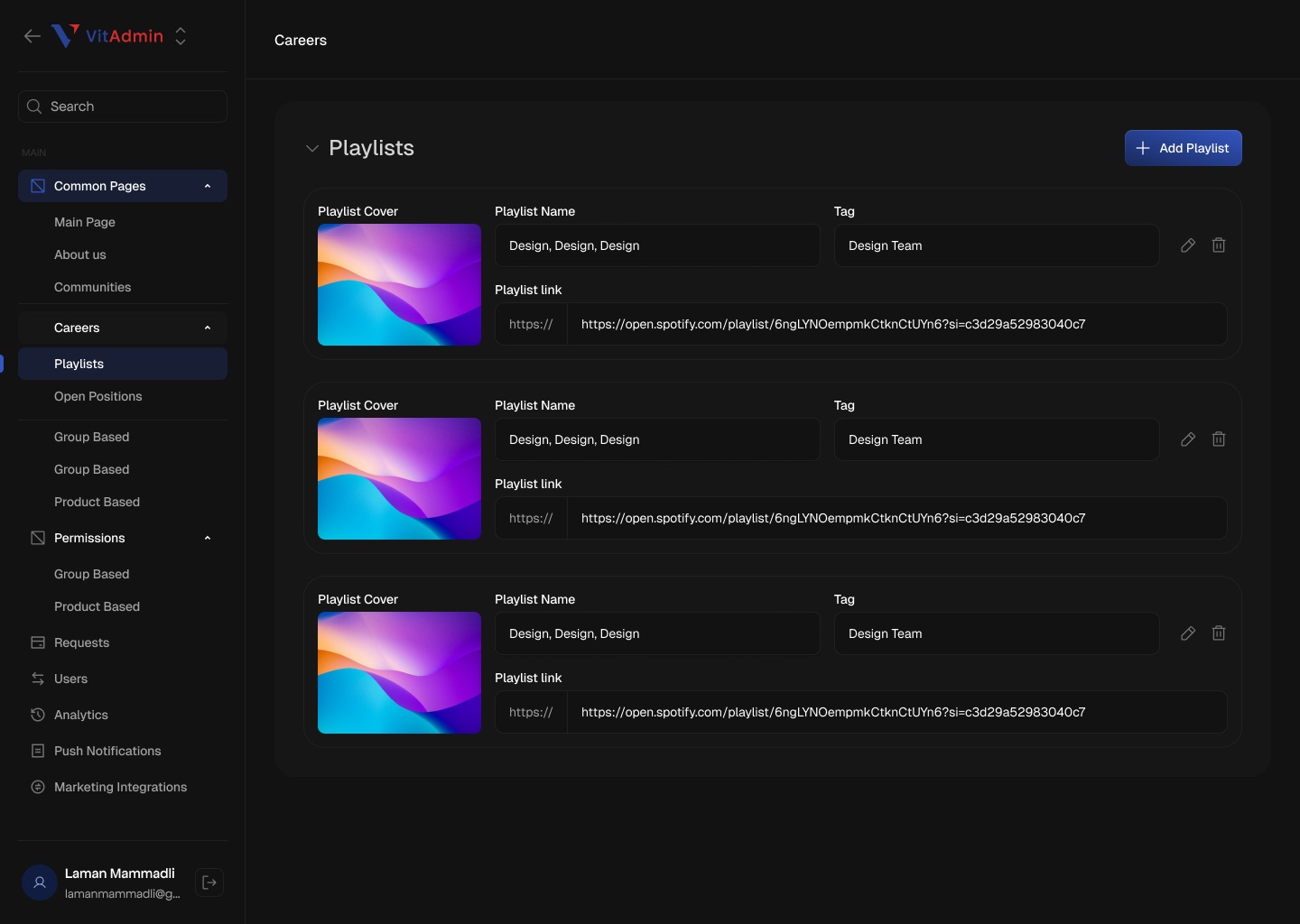1300x924 pixels.
Task: Open the workspace switcher chevrons next to VitAdmin
Action: click(x=181, y=36)
